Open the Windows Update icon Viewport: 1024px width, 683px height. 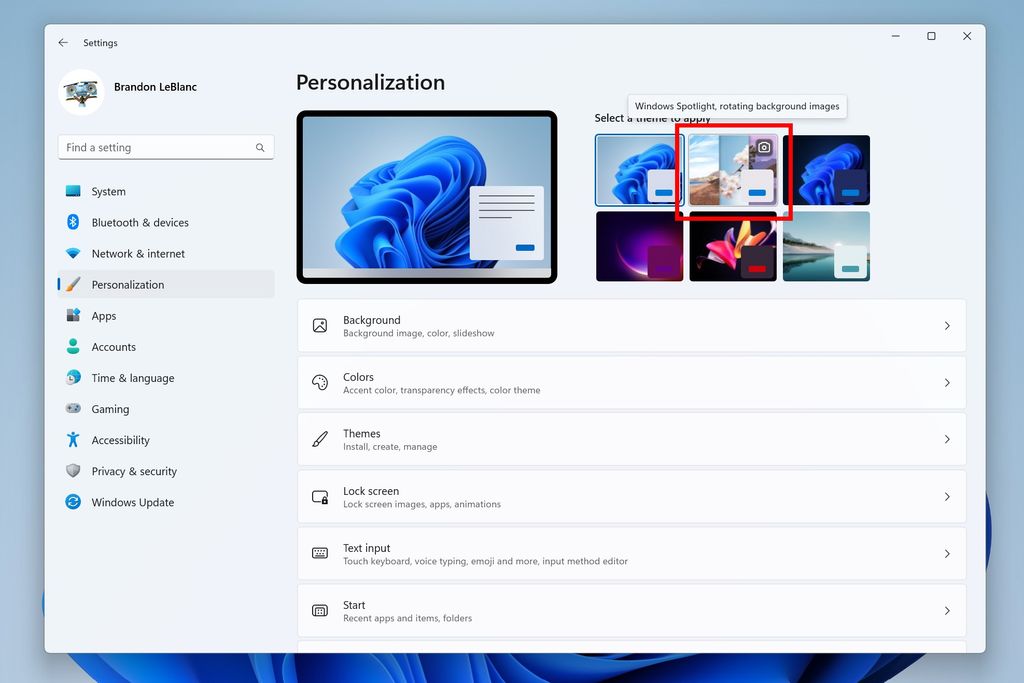[73, 502]
